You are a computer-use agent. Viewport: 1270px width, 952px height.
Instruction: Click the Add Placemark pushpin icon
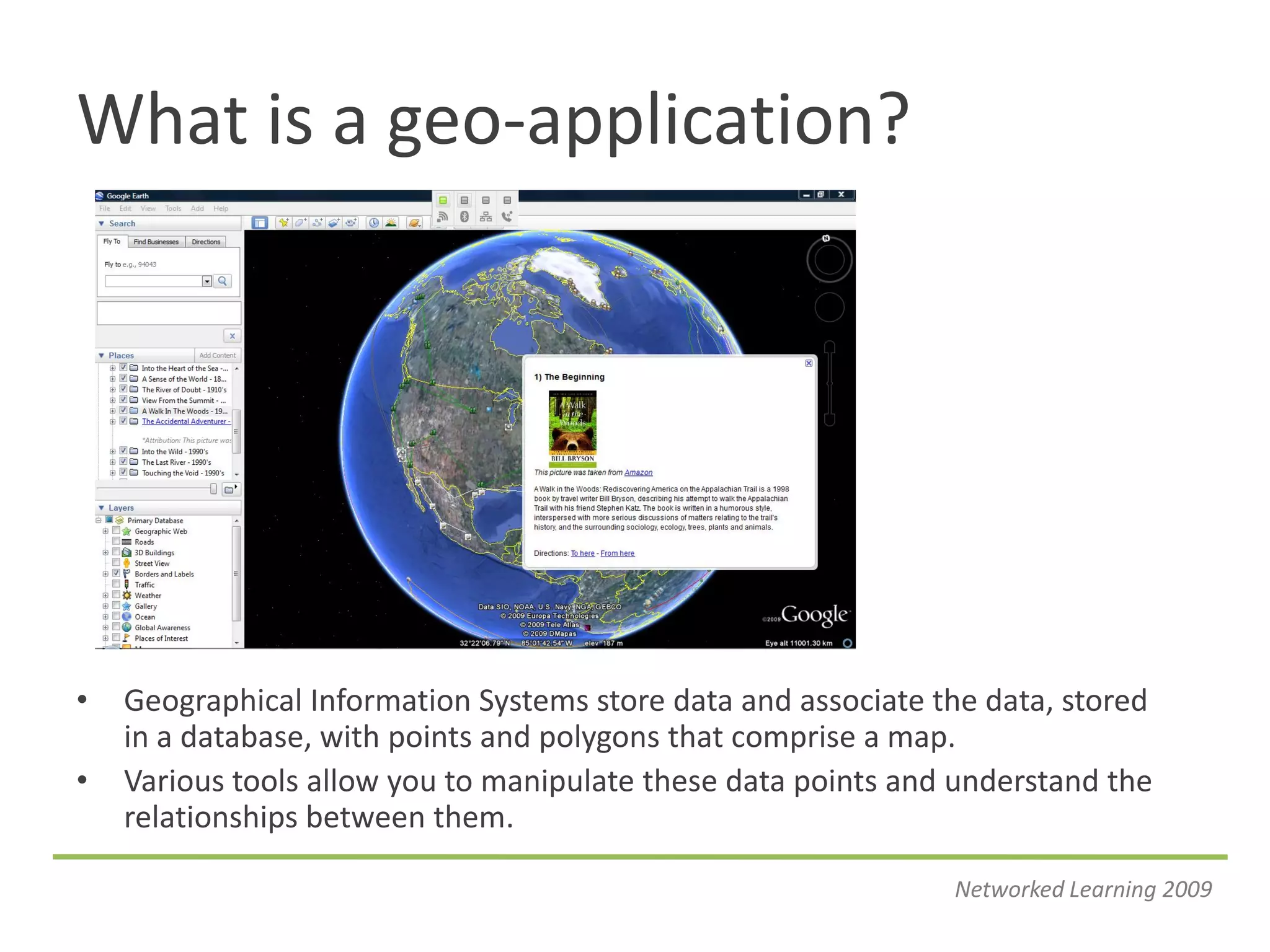tap(283, 223)
